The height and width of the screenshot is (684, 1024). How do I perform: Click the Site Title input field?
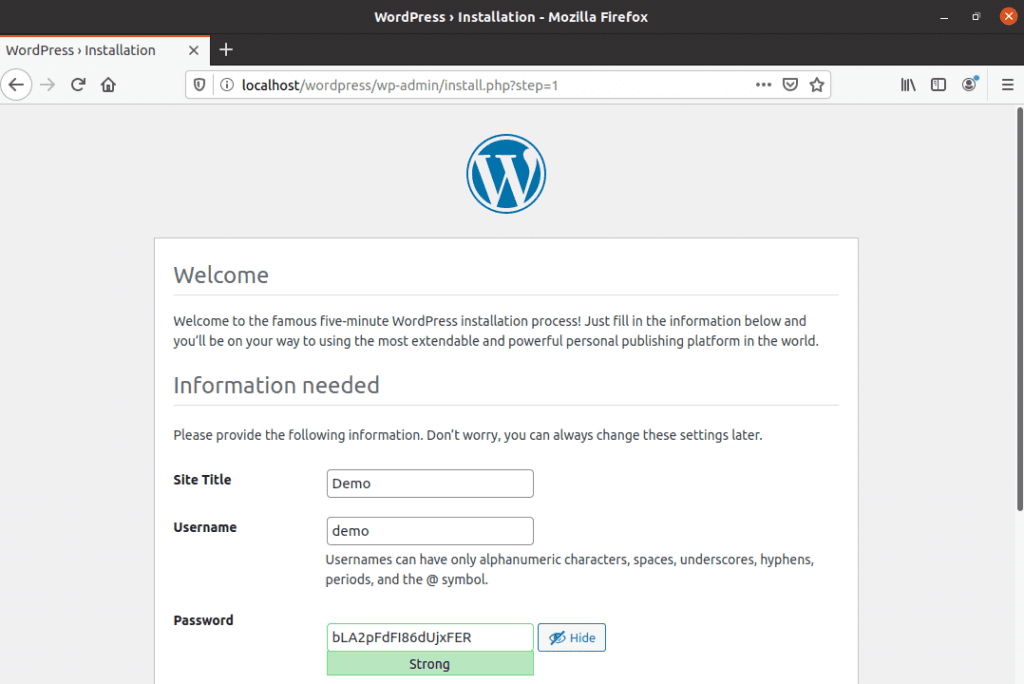[430, 484]
